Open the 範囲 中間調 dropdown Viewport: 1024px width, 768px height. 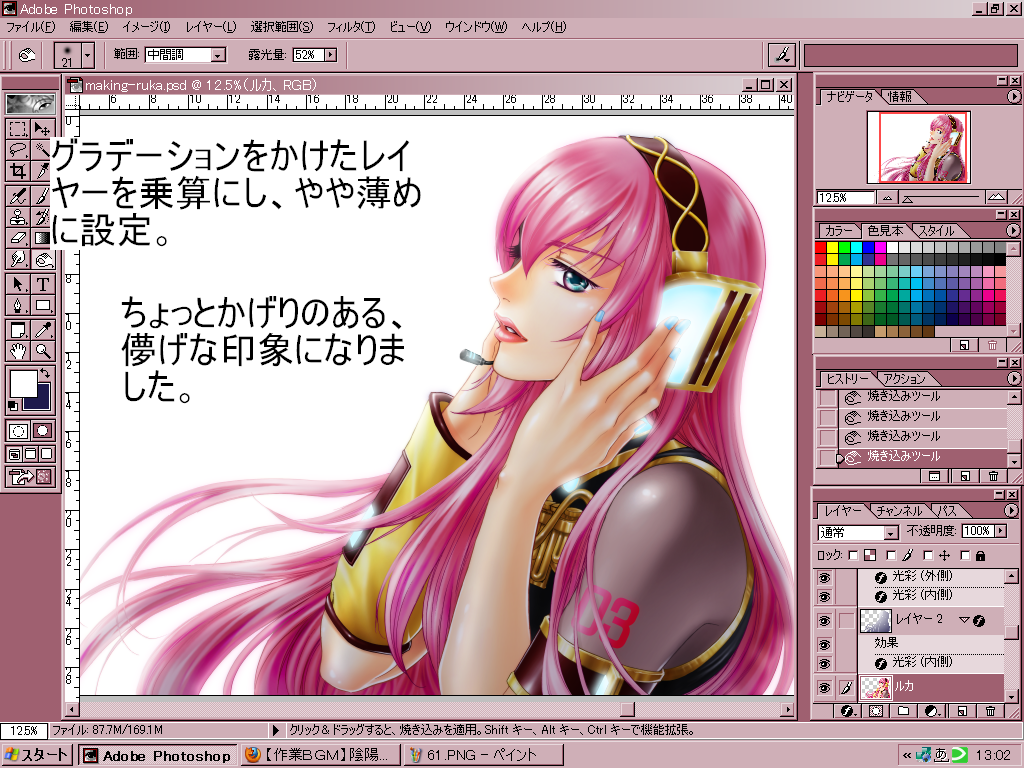pos(185,55)
